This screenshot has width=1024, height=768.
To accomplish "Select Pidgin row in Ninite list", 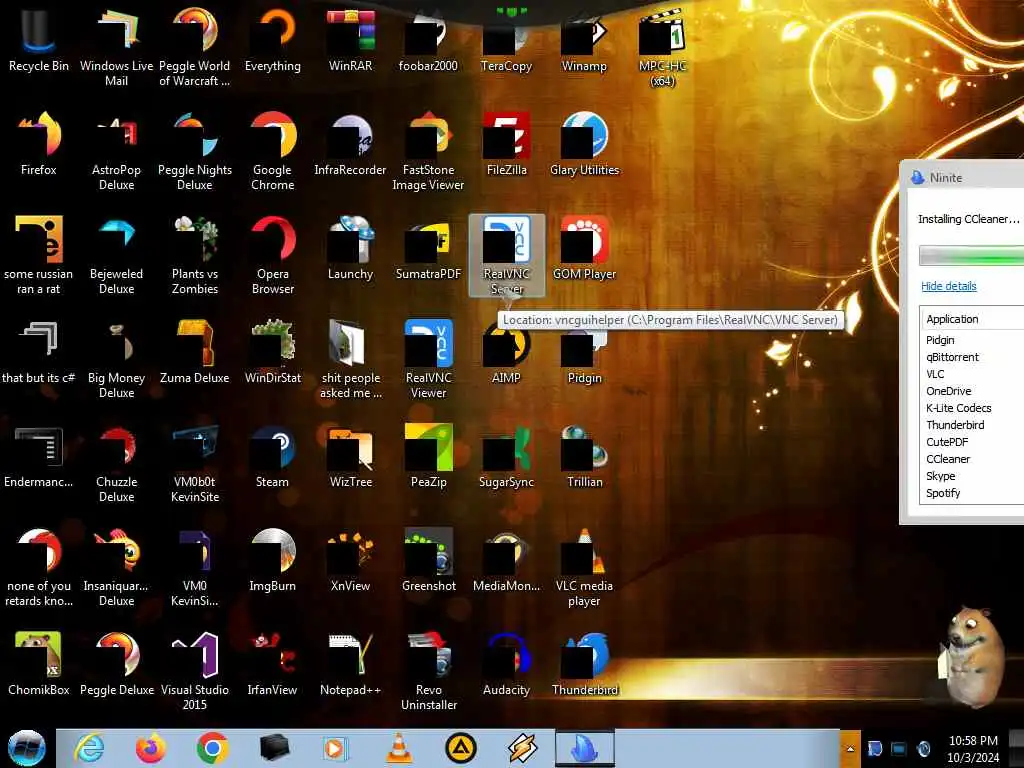I will pos(972,340).
